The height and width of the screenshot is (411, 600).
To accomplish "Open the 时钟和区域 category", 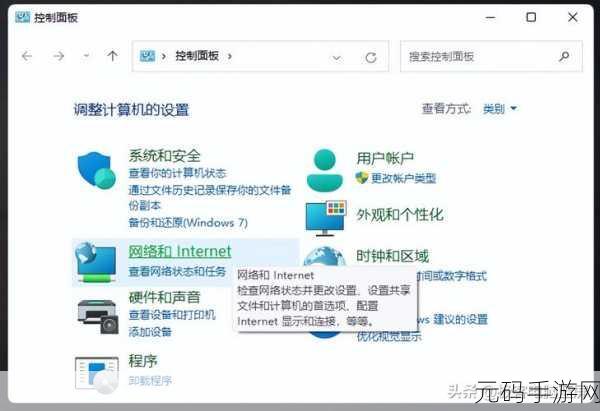I will [x=393, y=256].
